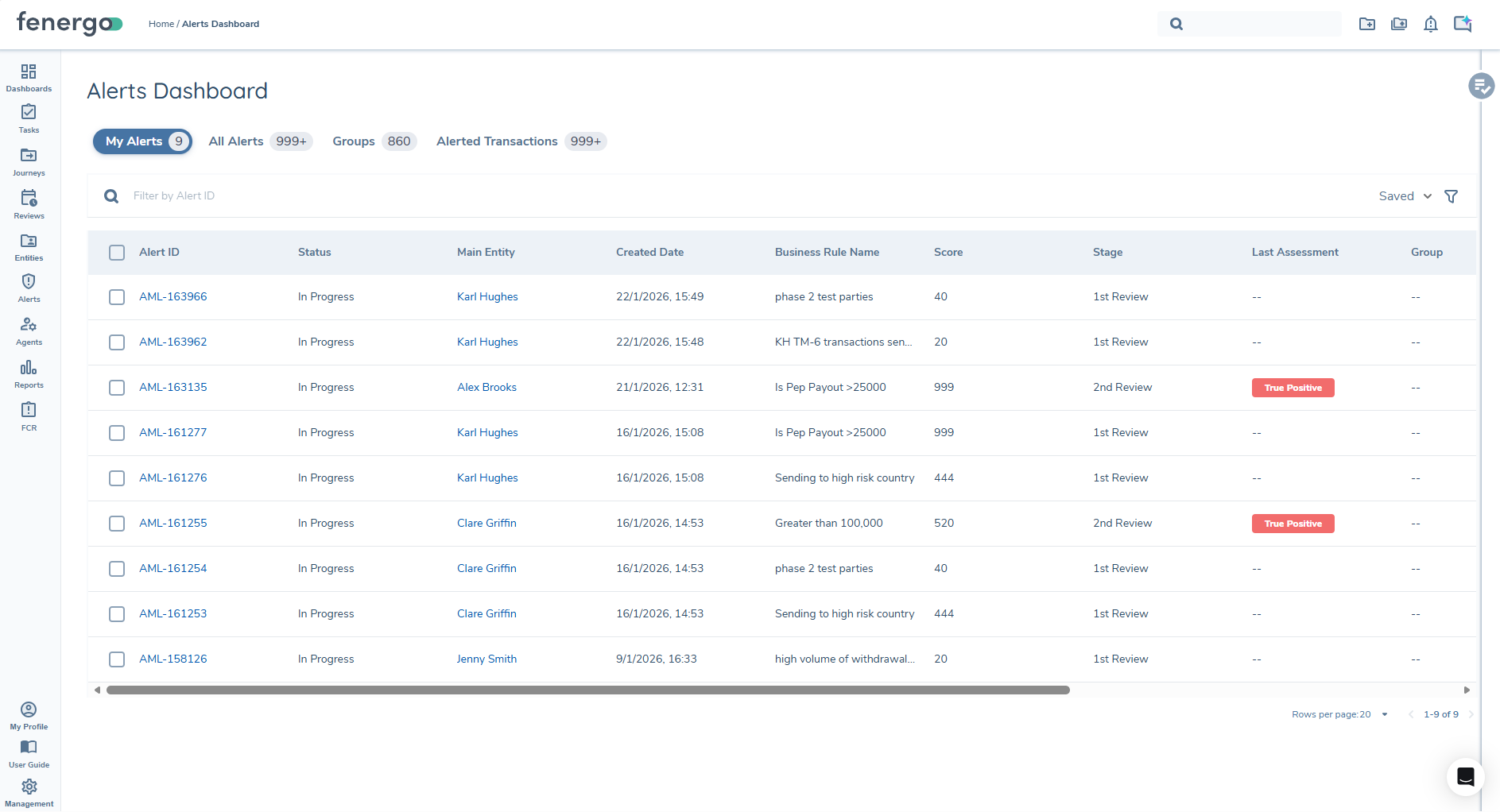Open the Agents sidebar icon
Image resolution: width=1500 pixels, height=812 pixels.
point(29,331)
